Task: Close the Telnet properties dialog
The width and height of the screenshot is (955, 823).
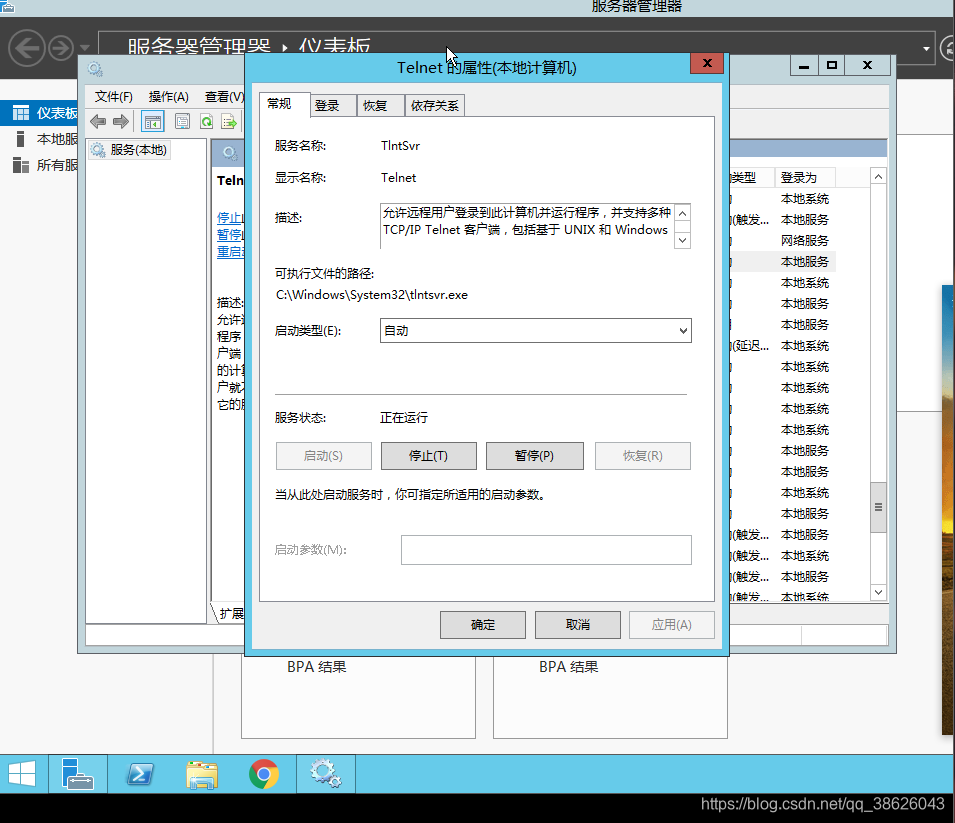Action: (707, 63)
